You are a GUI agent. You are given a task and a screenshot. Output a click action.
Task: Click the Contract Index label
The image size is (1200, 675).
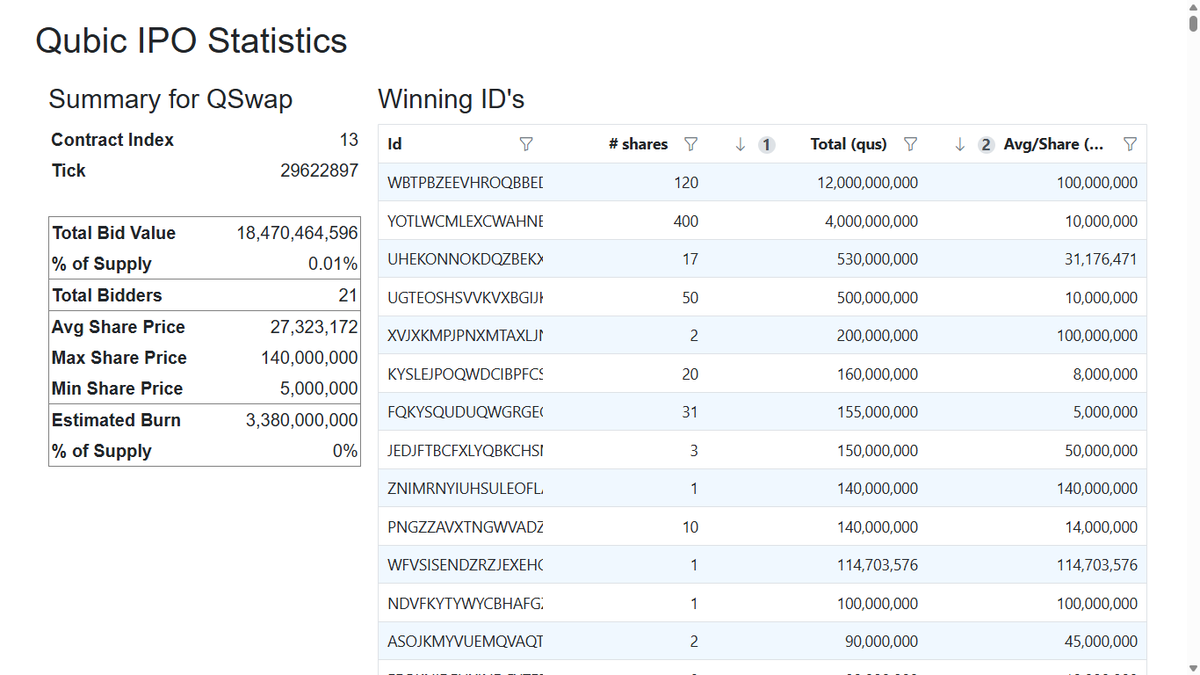[x=113, y=140]
